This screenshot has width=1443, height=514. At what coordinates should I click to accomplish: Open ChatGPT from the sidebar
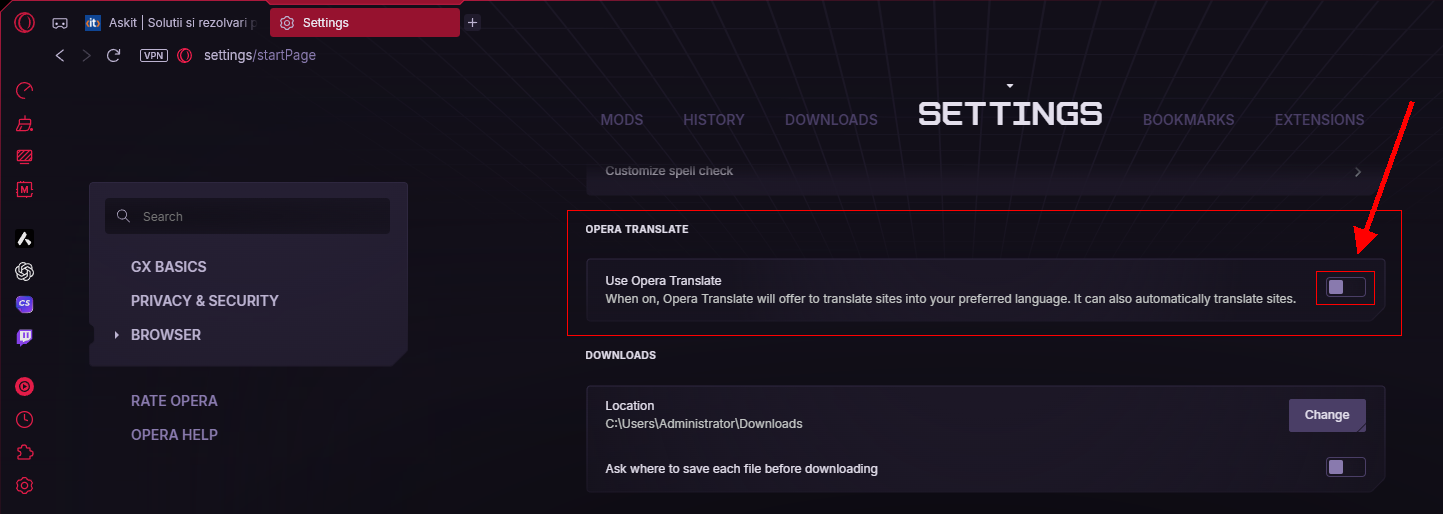coord(25,271)
